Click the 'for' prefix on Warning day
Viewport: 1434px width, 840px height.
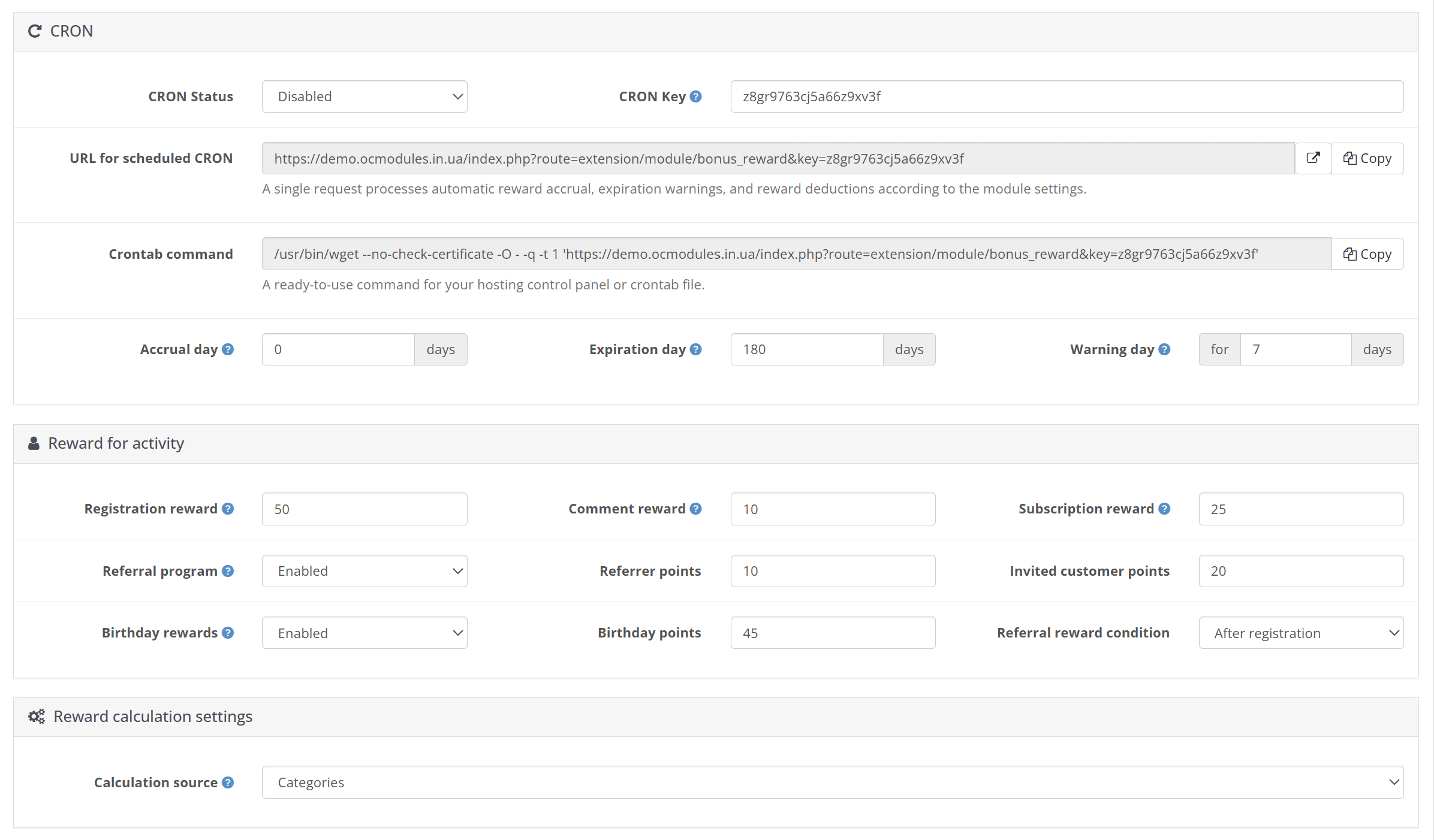[x=1219, y=349]
